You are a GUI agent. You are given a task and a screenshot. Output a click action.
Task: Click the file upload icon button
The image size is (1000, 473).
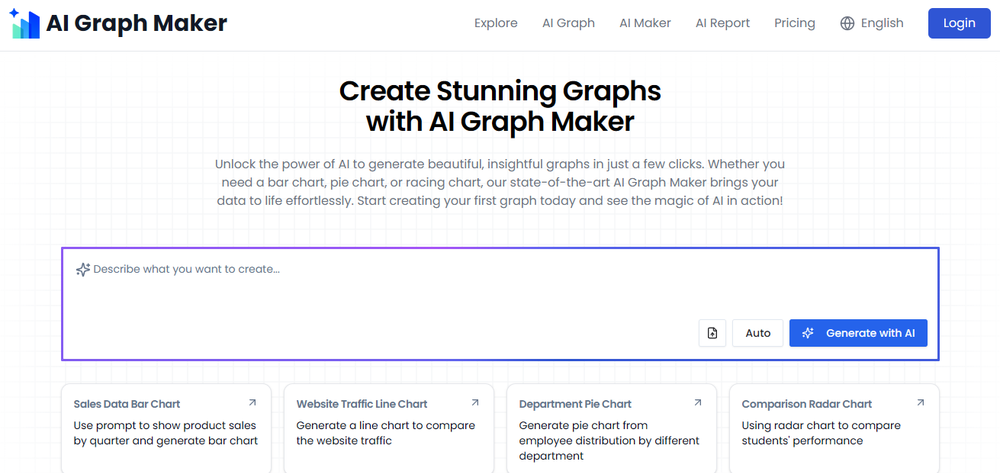point(712,333)
